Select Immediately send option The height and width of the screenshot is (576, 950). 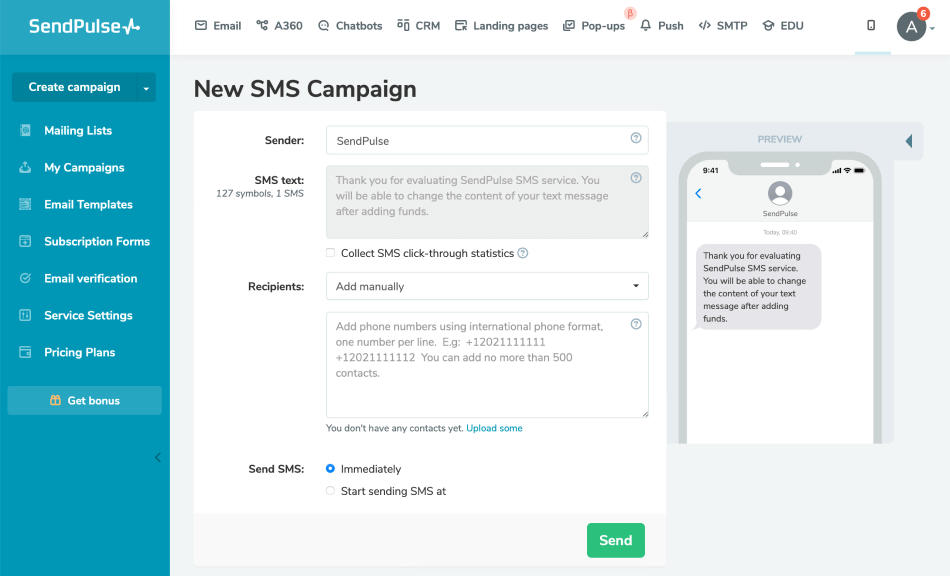331,469
